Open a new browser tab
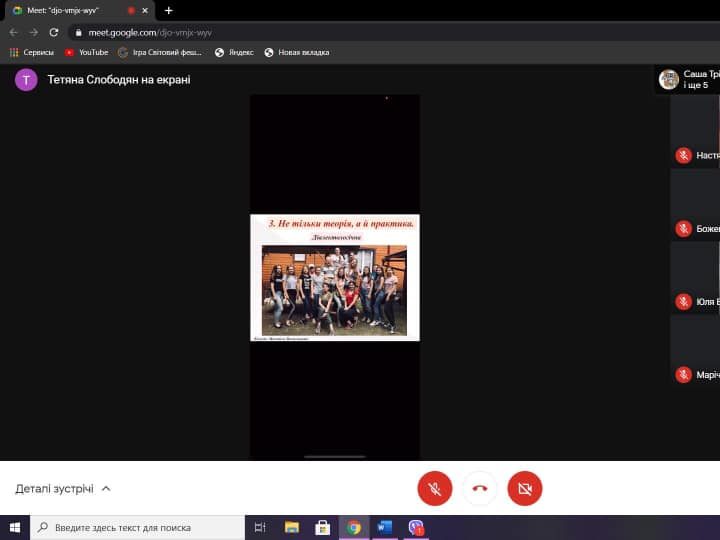720x540 pixels. point(169,11)
